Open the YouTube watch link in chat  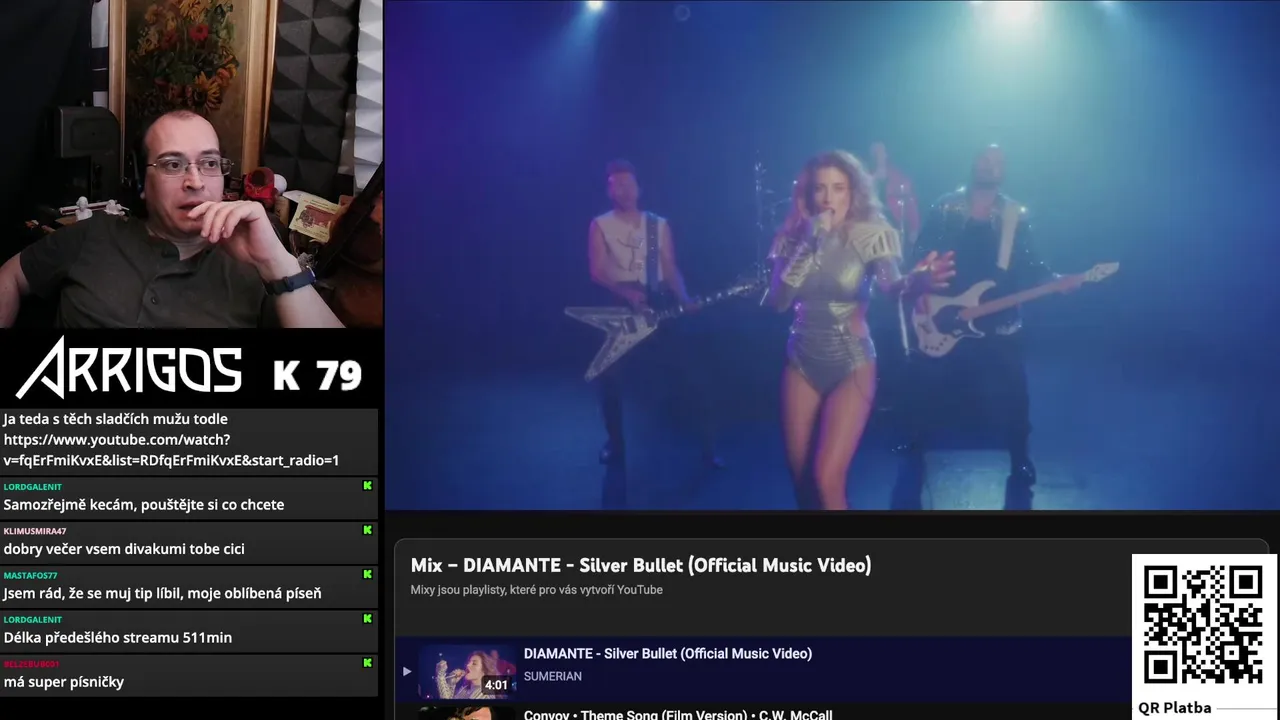pos(171,450)
